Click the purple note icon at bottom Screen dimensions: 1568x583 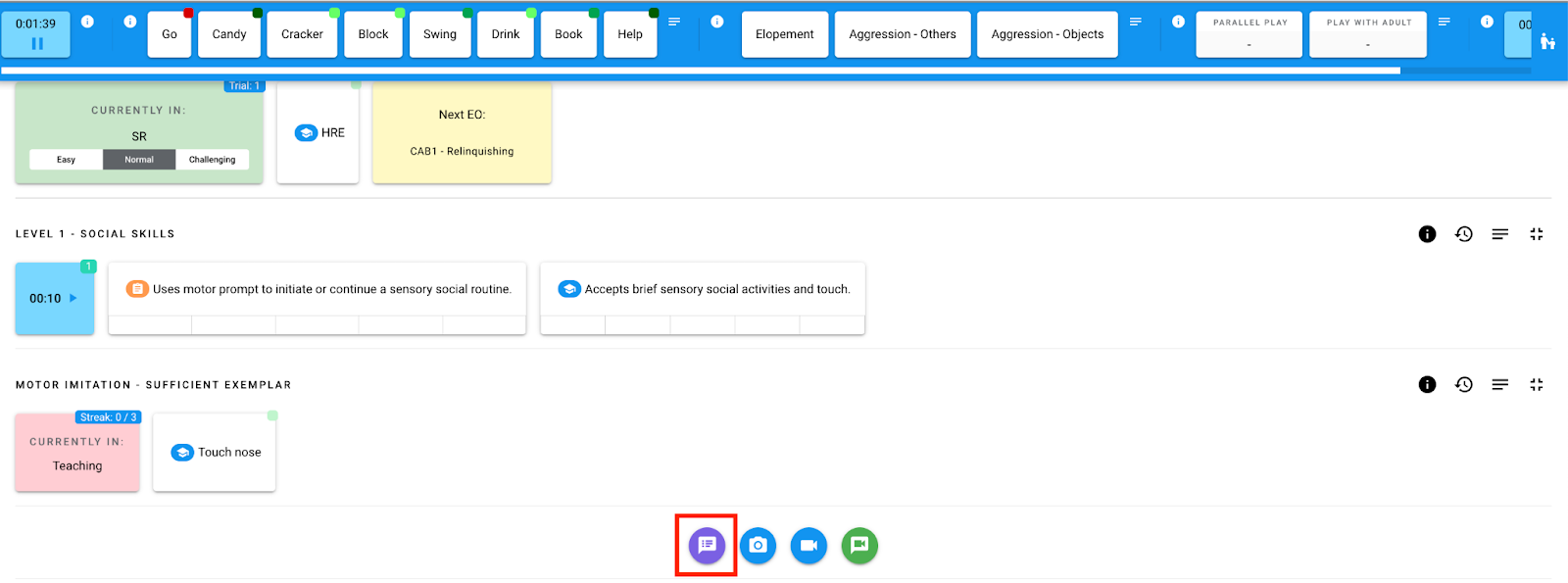707,546
